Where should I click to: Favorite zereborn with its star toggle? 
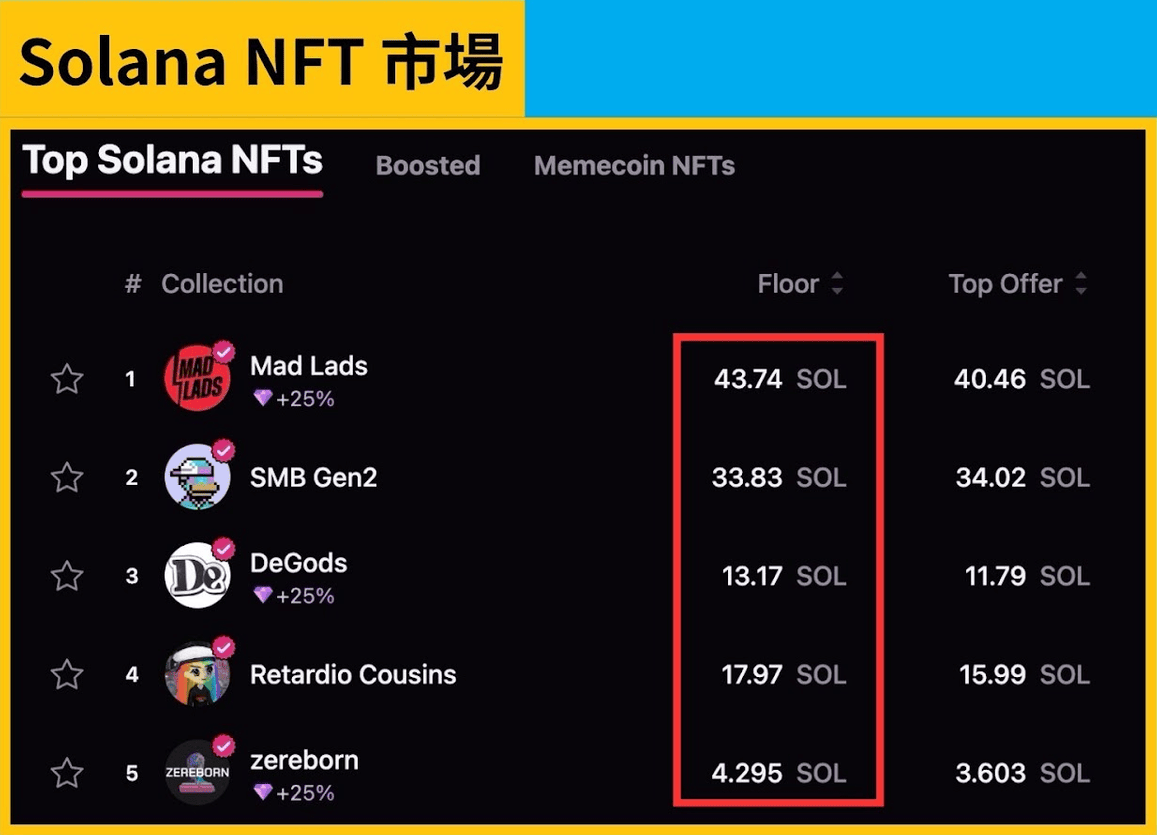pos(66,773)
